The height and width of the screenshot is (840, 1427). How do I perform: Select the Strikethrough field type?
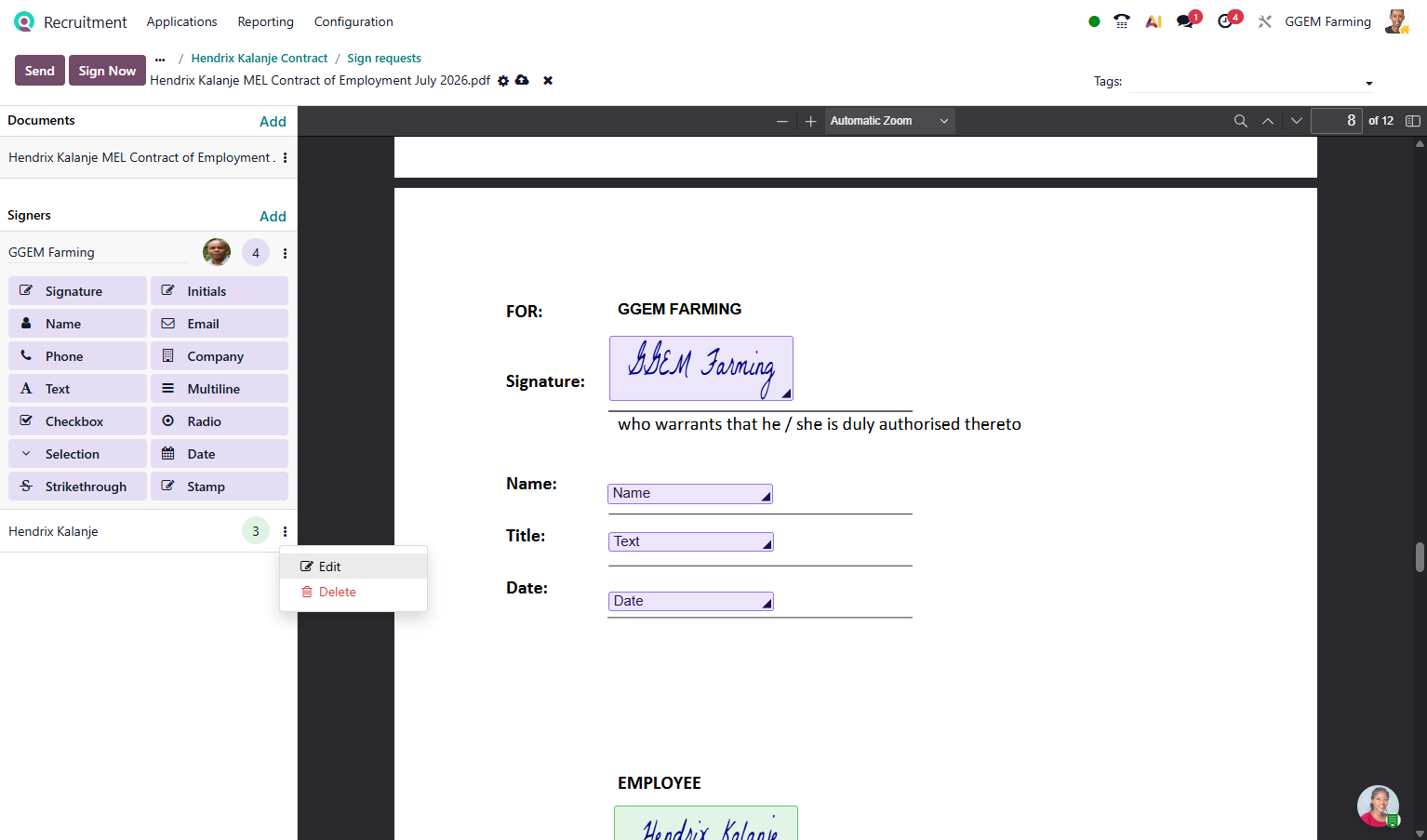78,487
